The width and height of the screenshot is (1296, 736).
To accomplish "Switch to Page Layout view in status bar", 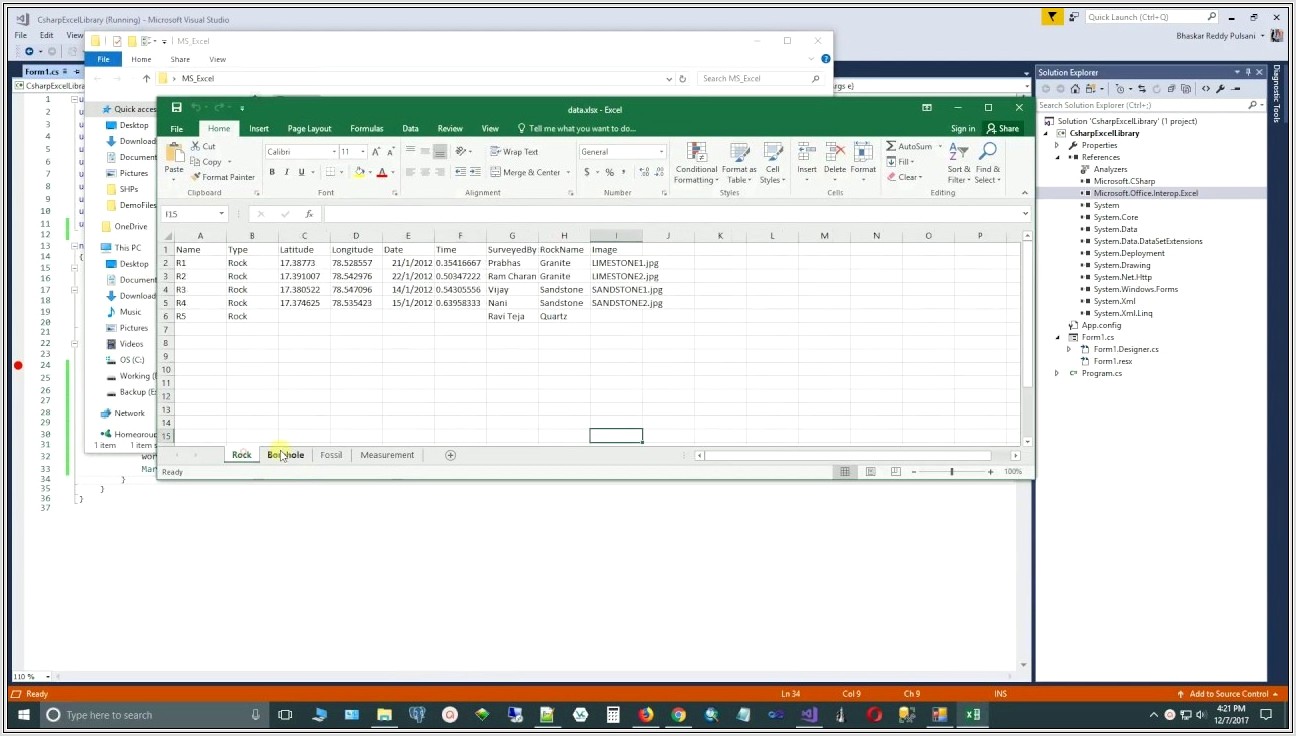I will (x=870, y=471).
